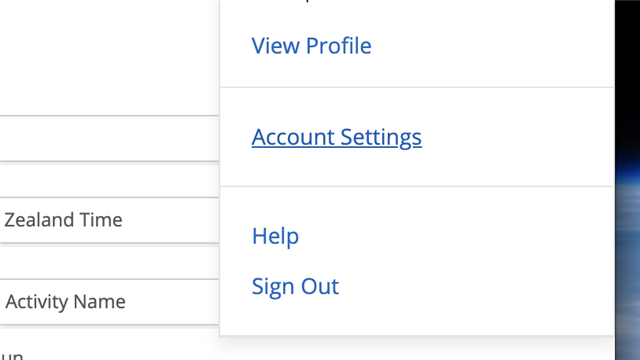Select the gap between Zealand Time and Activity Name fields
Screen dimensions: 640x360
[x=109, y=261]
